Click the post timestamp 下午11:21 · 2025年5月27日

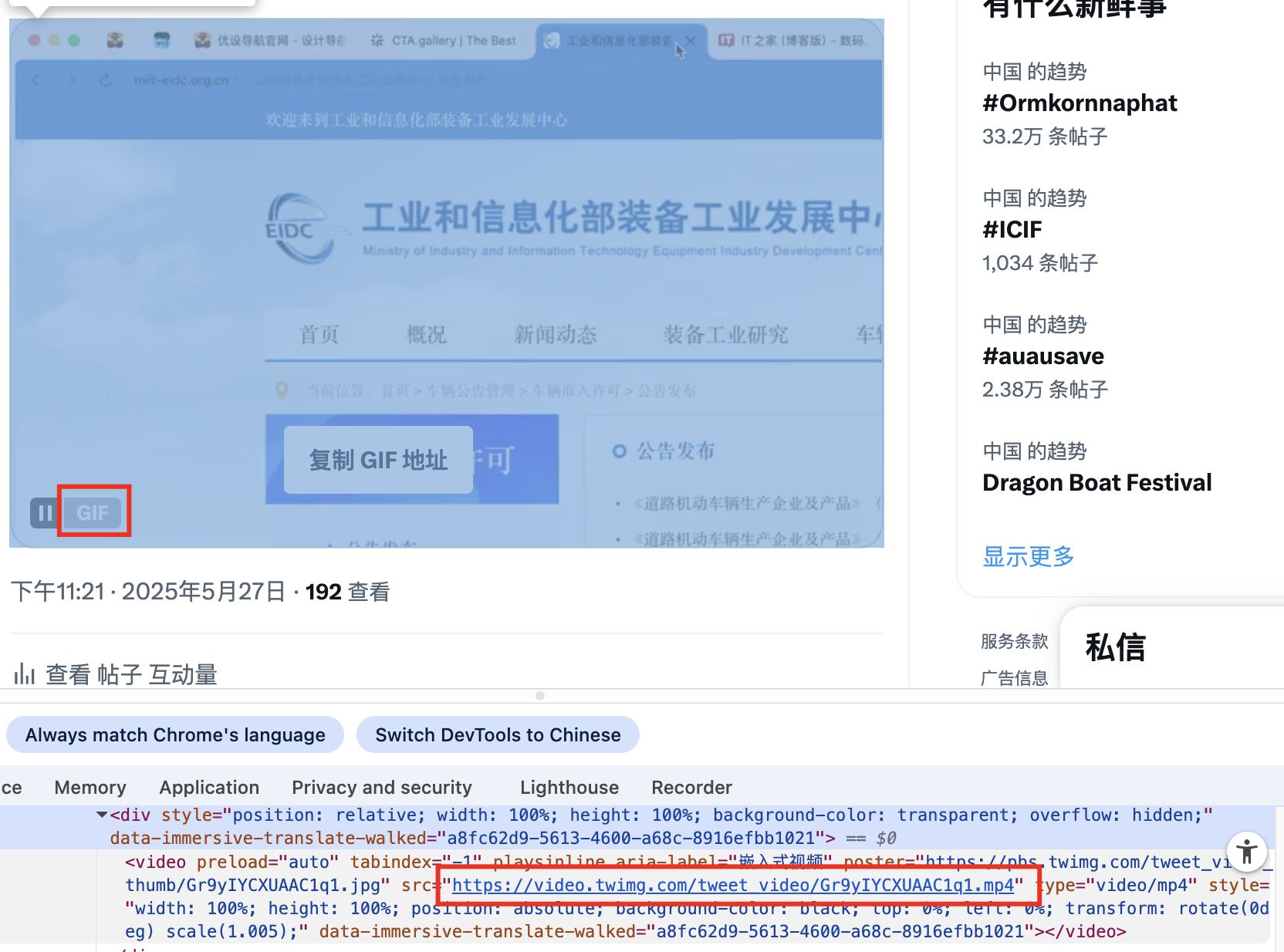coord(149,592)
